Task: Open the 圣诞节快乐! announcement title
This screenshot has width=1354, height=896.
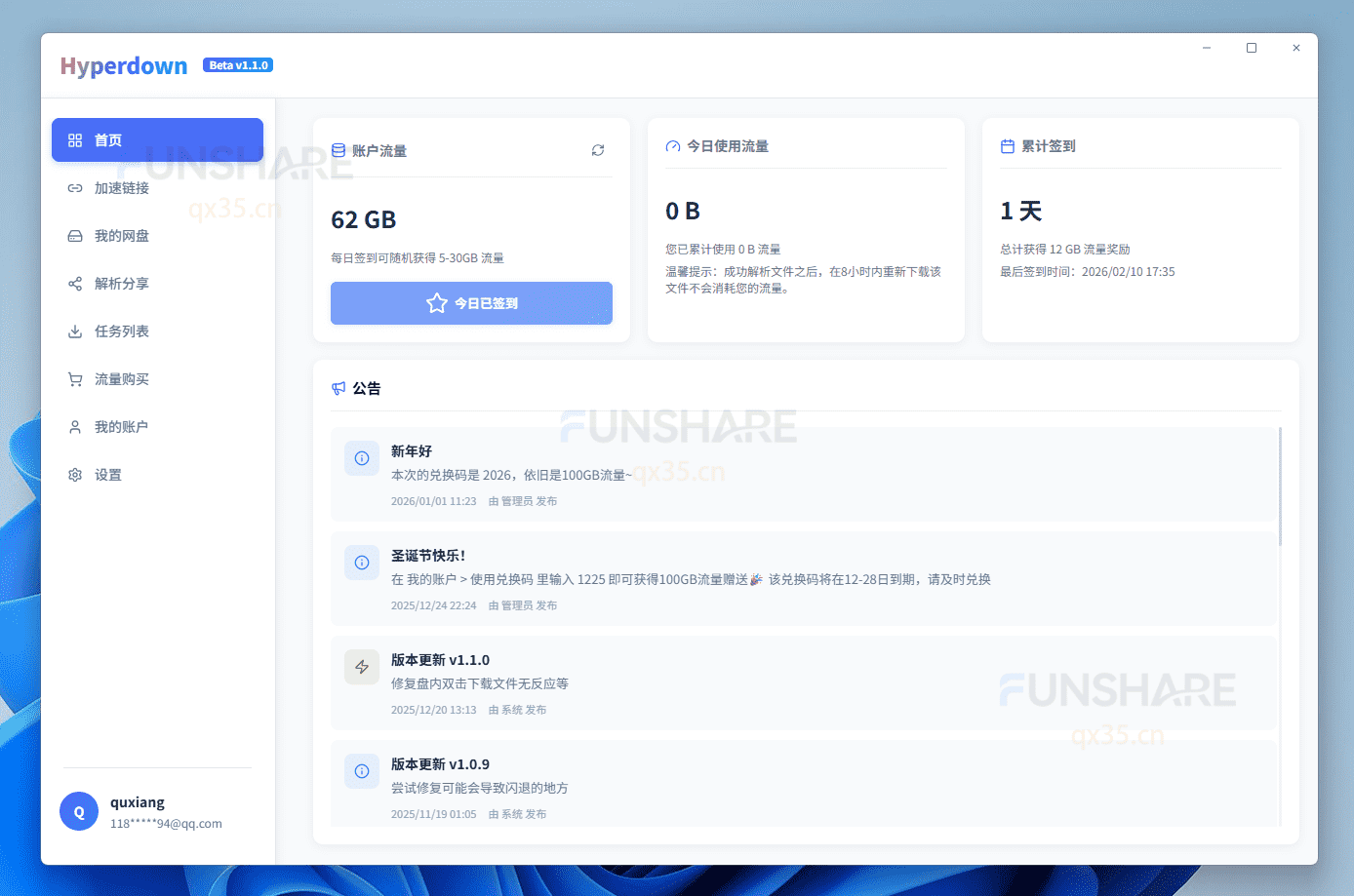Action: (x=428, y=556)
